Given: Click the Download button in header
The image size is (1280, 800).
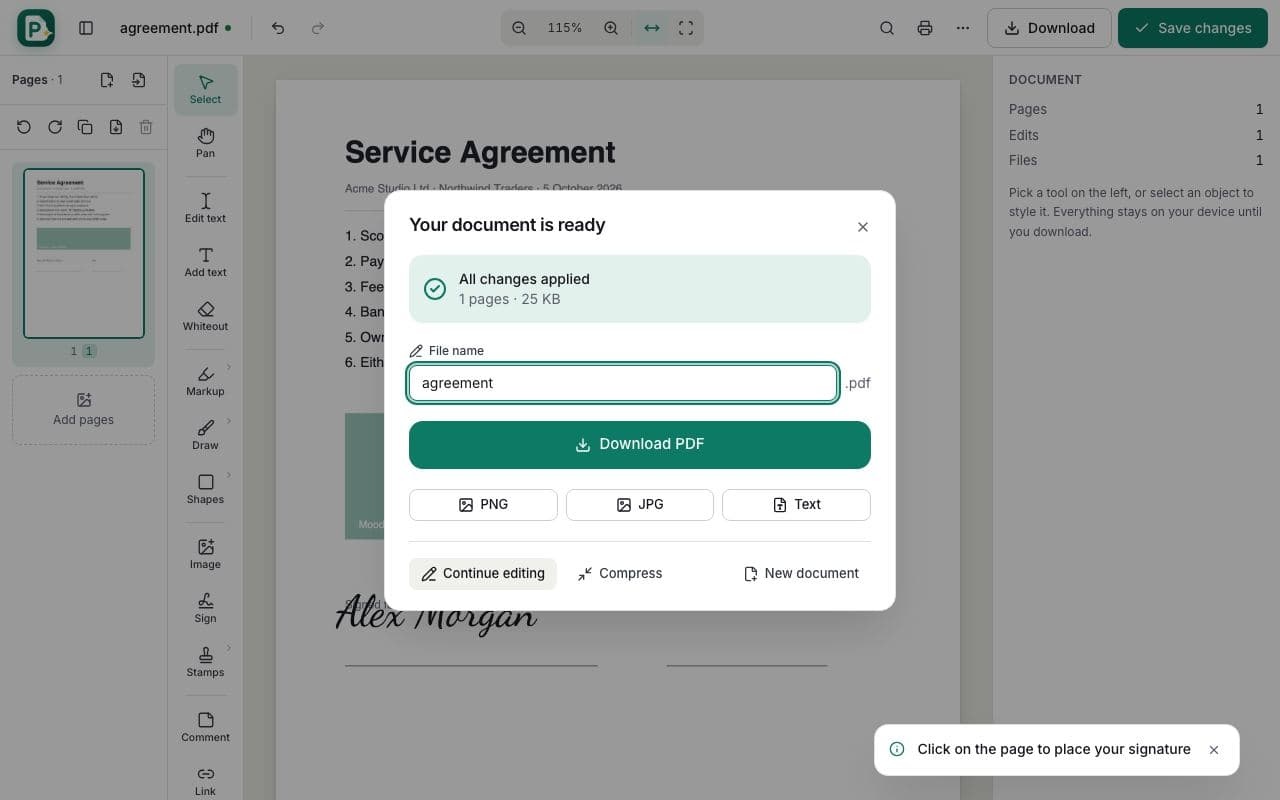Looking at the screenshot, I should (1049, 28).
